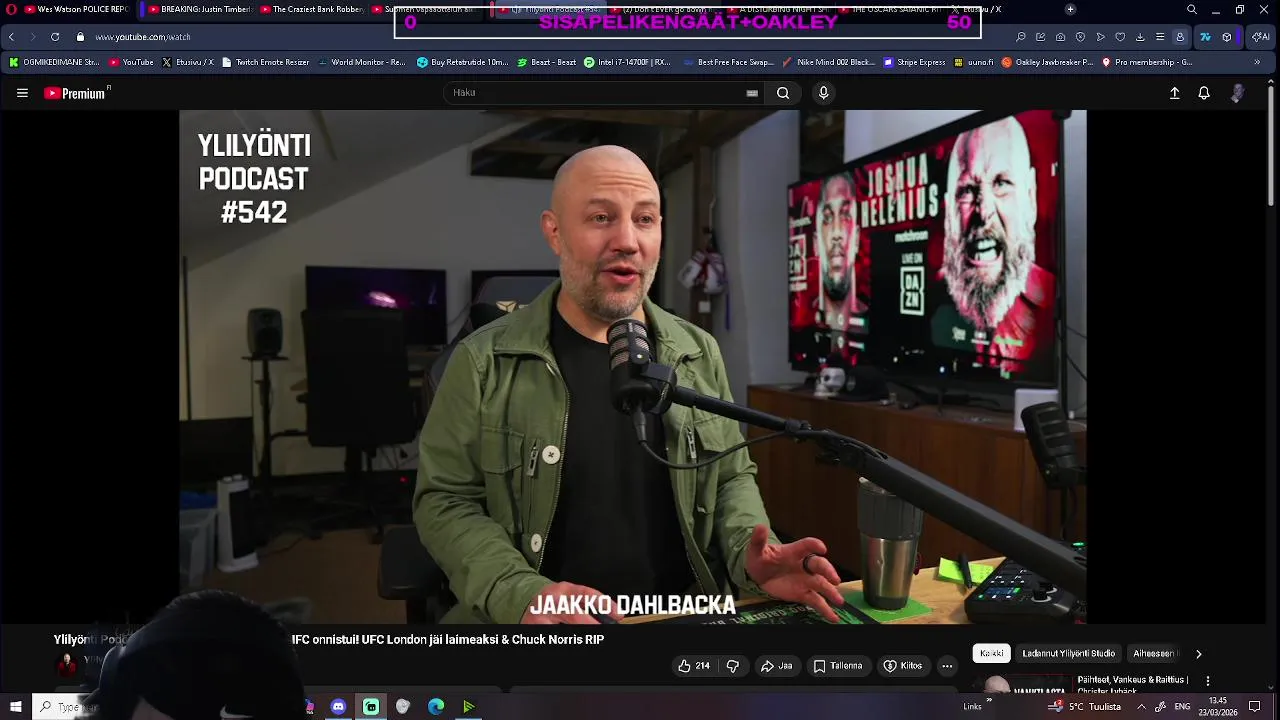This screenshot has width=1280, height=720.
Task: Click the YouTube search magnifier button
Action: tap(783, 93)
